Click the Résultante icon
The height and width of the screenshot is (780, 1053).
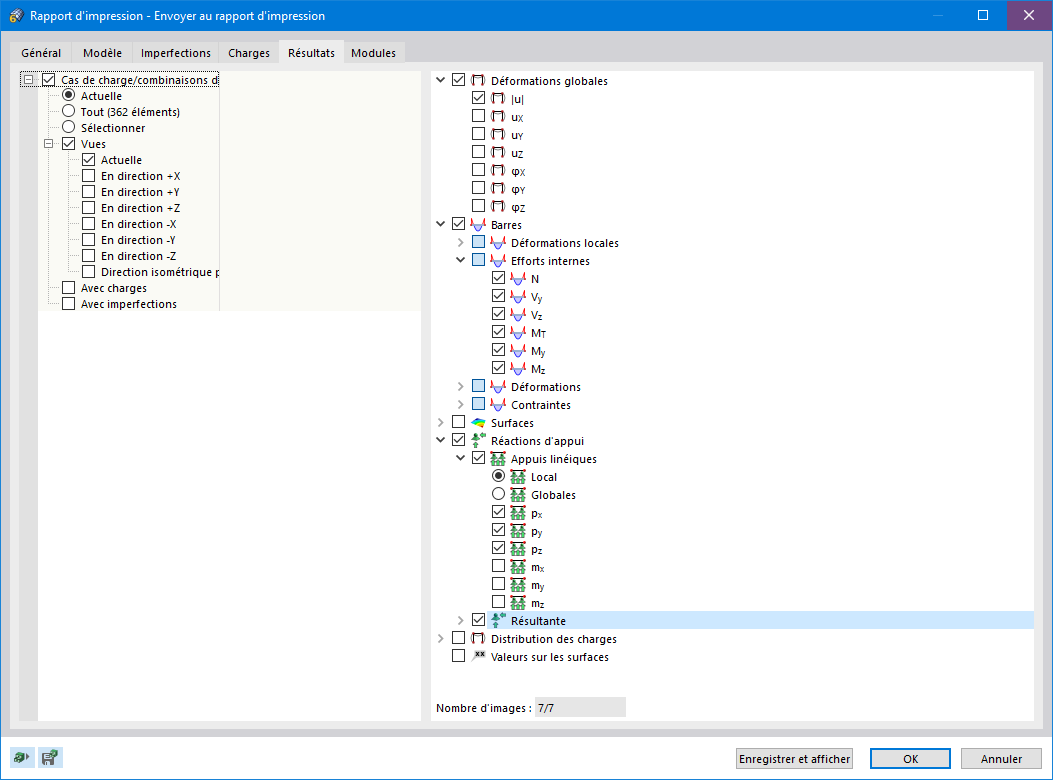(498, 620)
